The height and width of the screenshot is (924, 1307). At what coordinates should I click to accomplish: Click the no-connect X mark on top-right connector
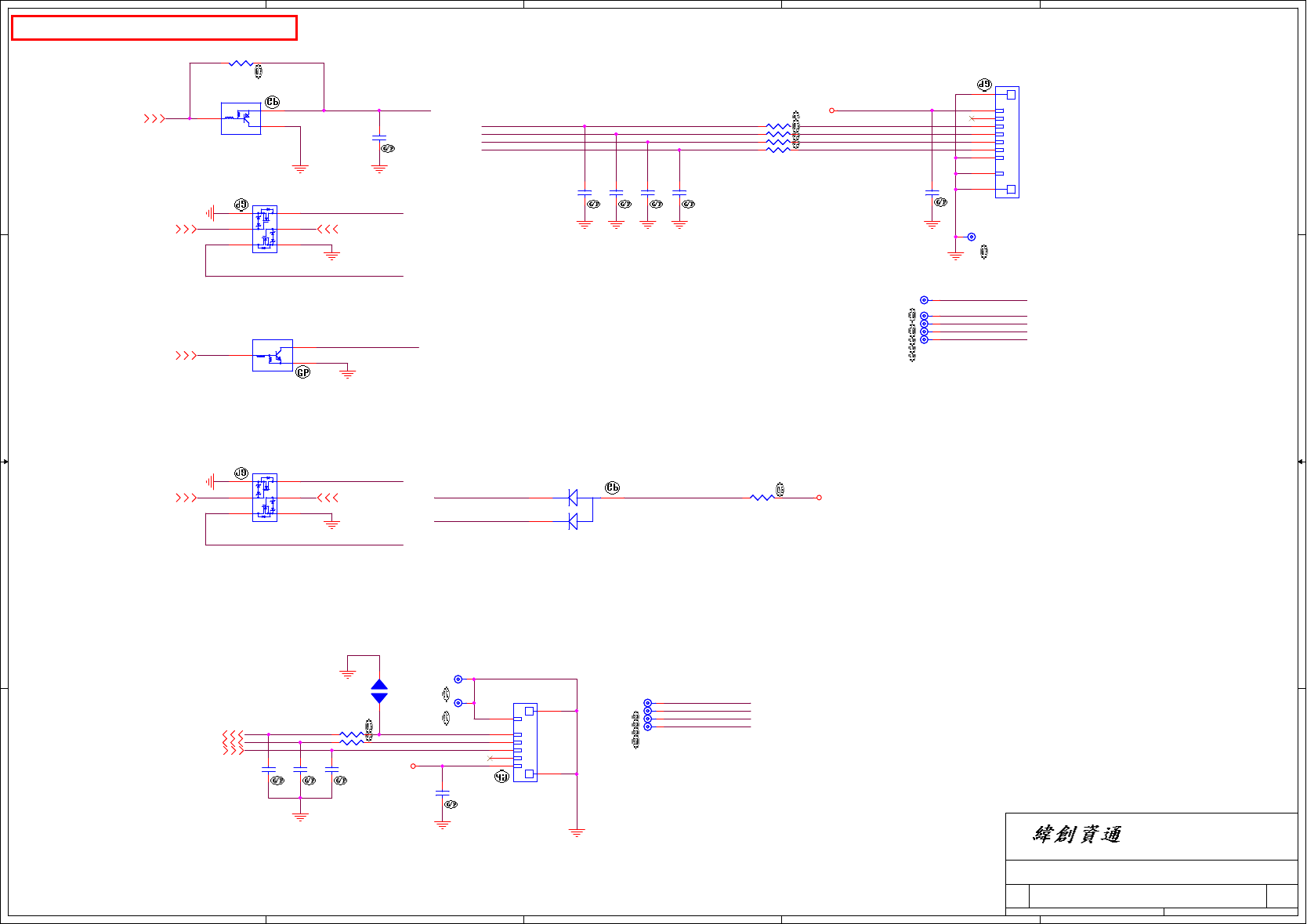point(972,118)
